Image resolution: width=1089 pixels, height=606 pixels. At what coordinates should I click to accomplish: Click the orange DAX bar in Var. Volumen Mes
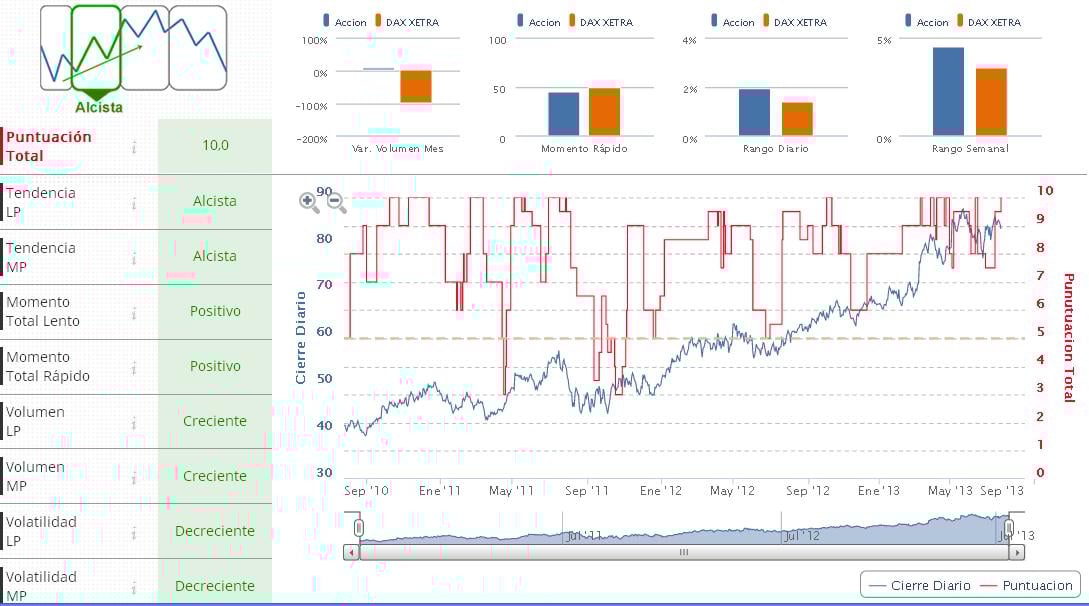(416, 87)
